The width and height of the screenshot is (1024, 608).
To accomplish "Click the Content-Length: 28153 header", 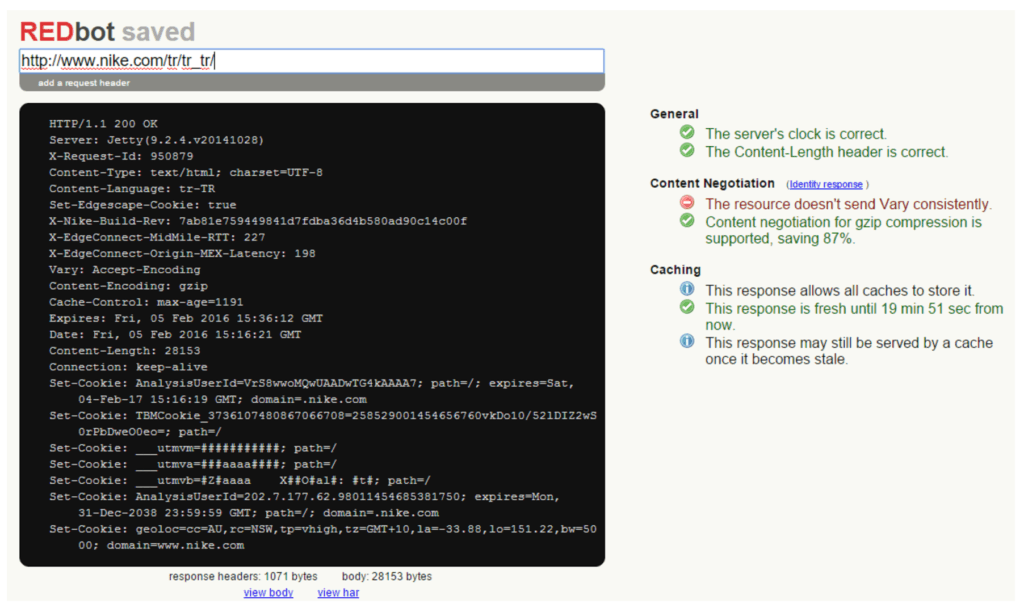I will coord(125,351).
